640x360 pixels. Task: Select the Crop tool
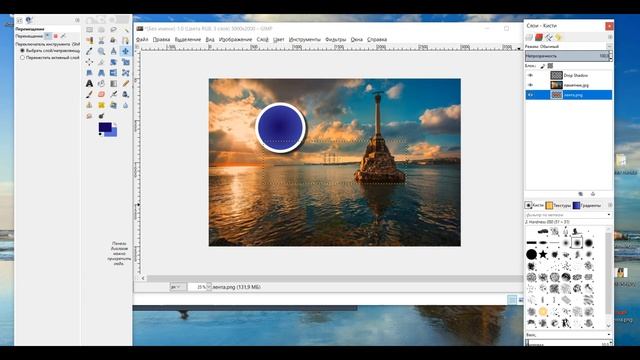point(101,62)
